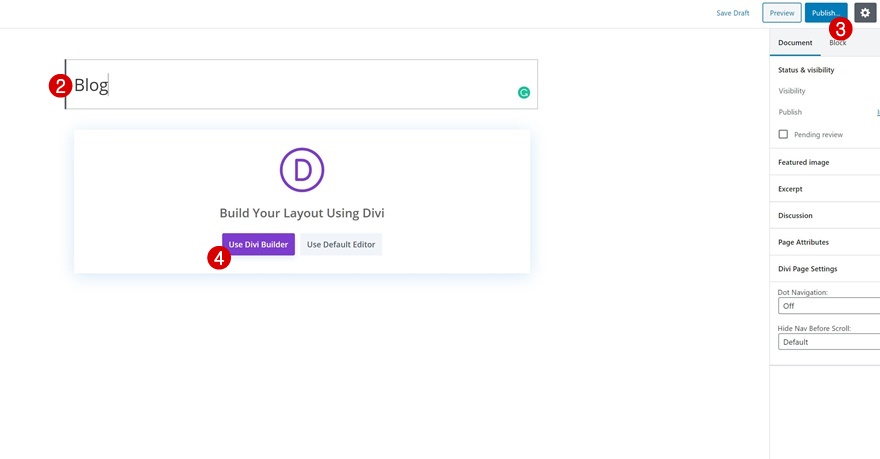The width and height of the screenshot is (880, 459).
Task: Open the Hide Nav Before Scroll dropdown
Action: [x=829, y=342]
